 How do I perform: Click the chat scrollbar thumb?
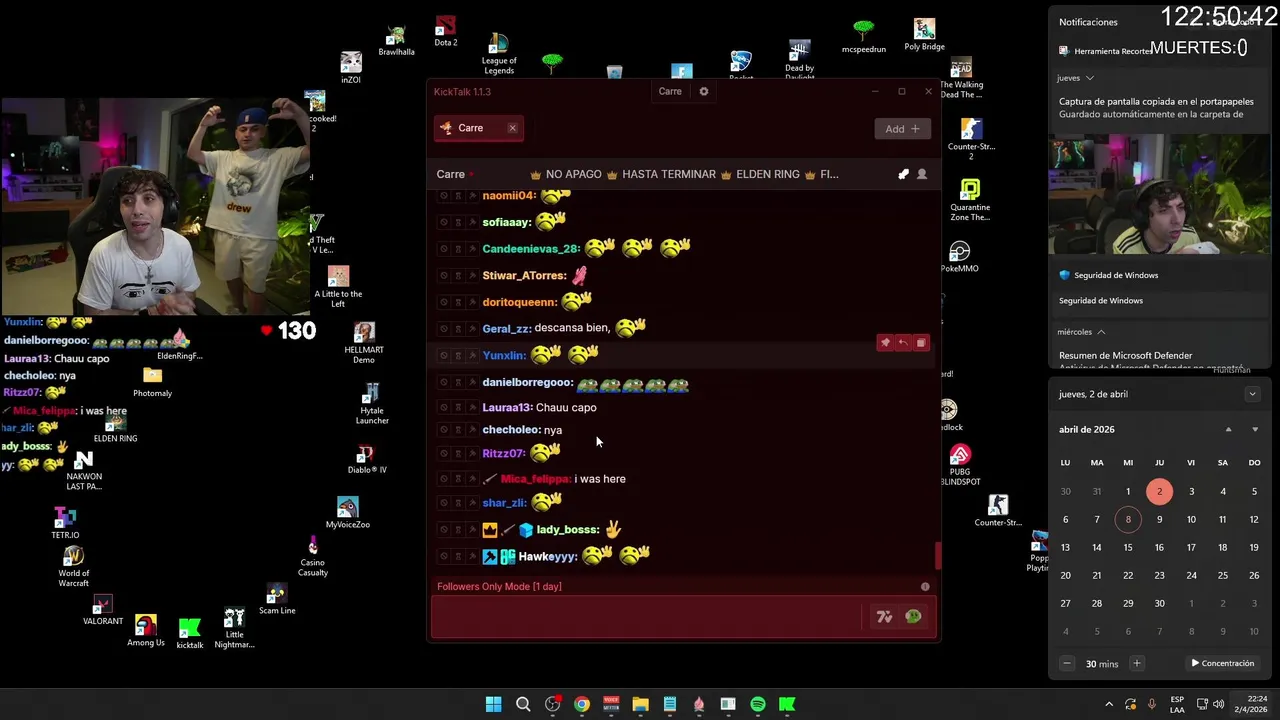(938, 555)
